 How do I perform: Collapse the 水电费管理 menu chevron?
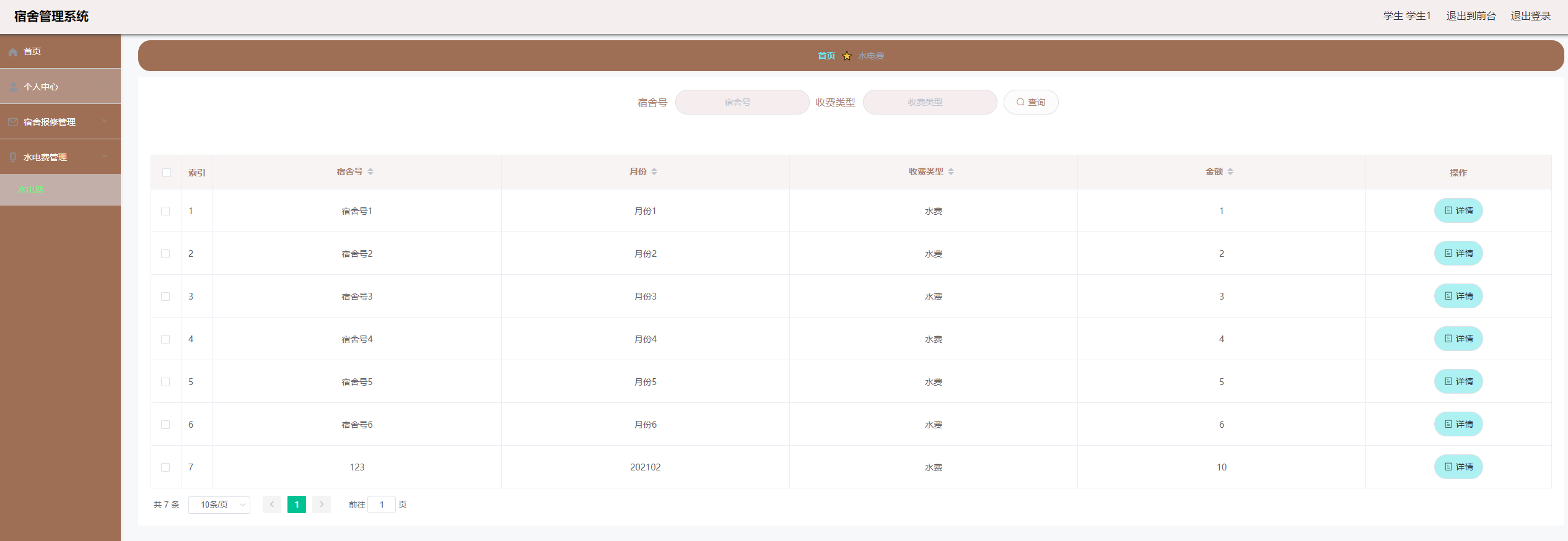(x=105, y=157)
